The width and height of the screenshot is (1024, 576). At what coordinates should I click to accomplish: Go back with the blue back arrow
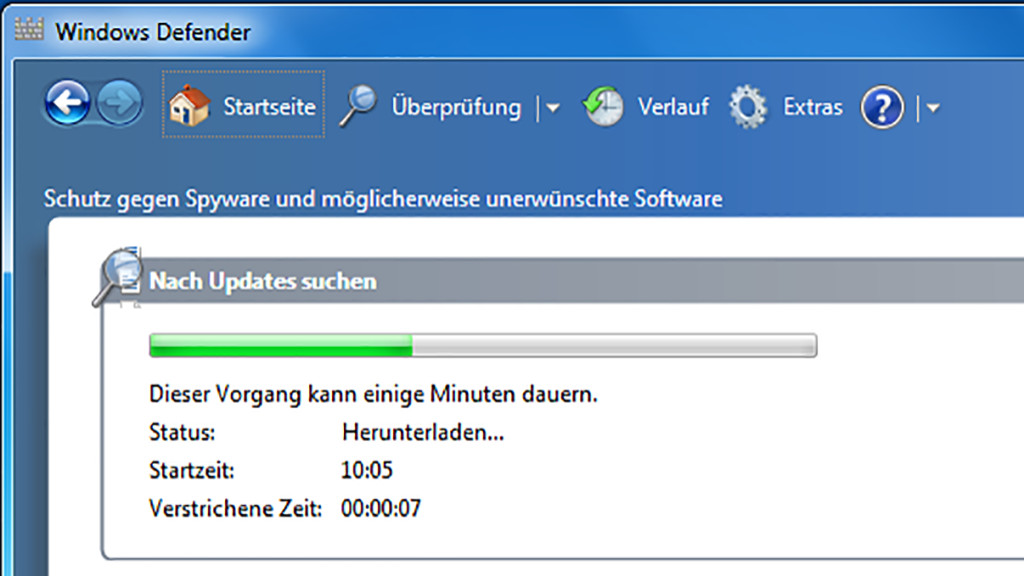tap(67, 103)
